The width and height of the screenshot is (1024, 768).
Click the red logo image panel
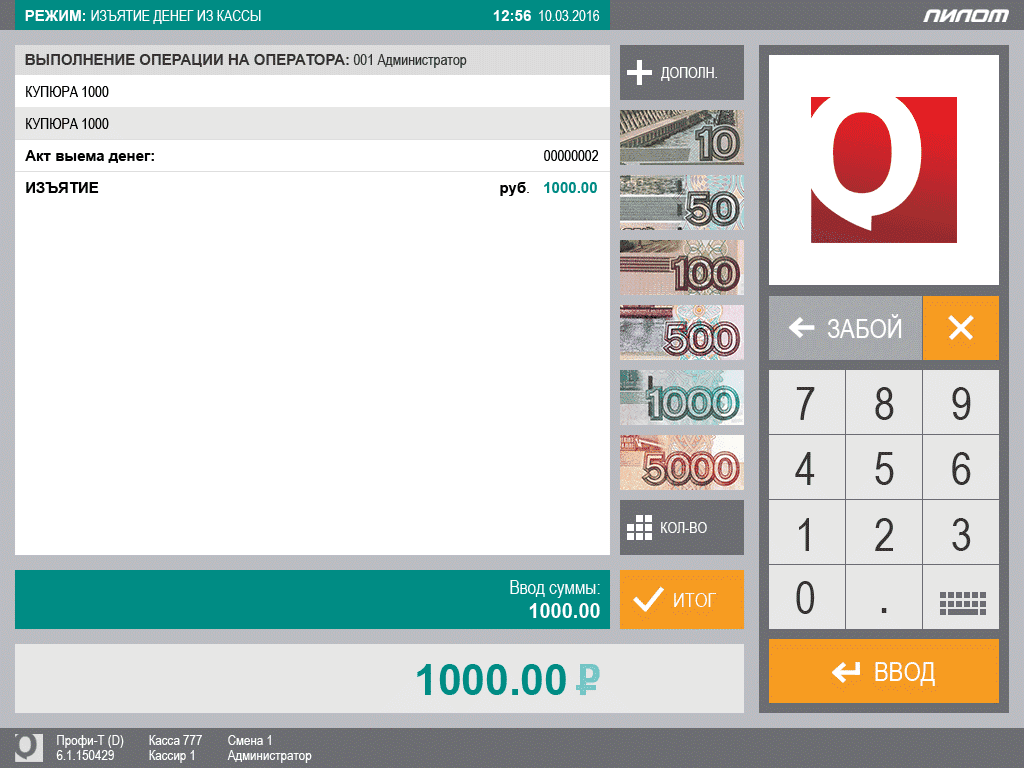tap(884, 170)
